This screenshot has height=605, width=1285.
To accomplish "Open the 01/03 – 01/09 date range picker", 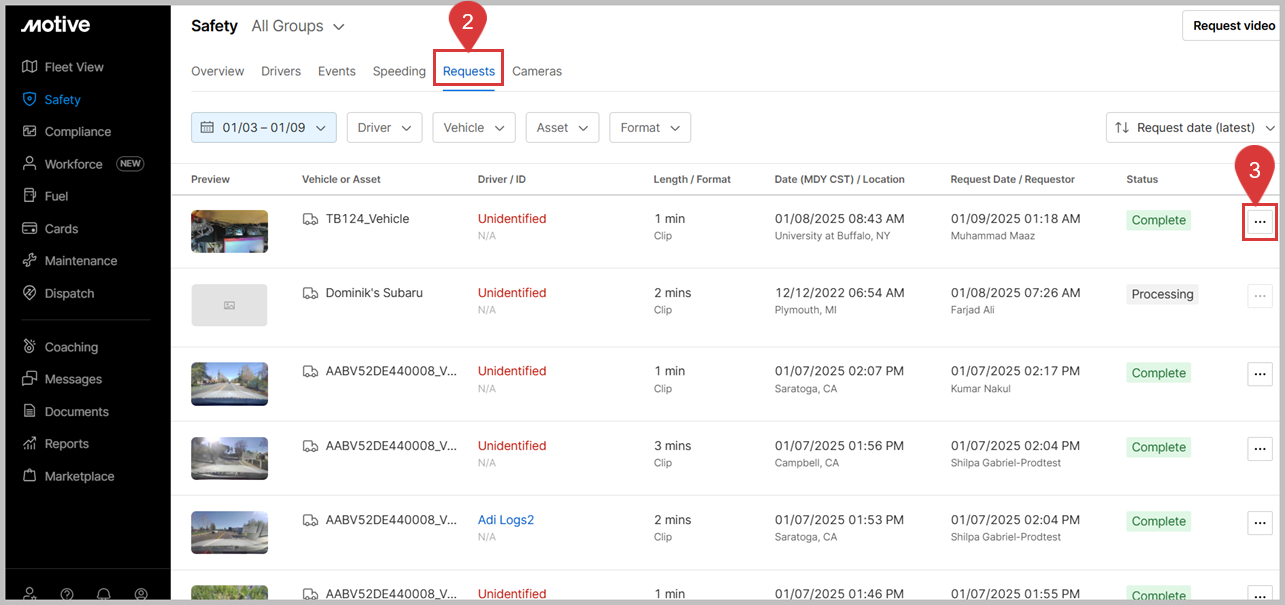I will click(x=263, y=128).
